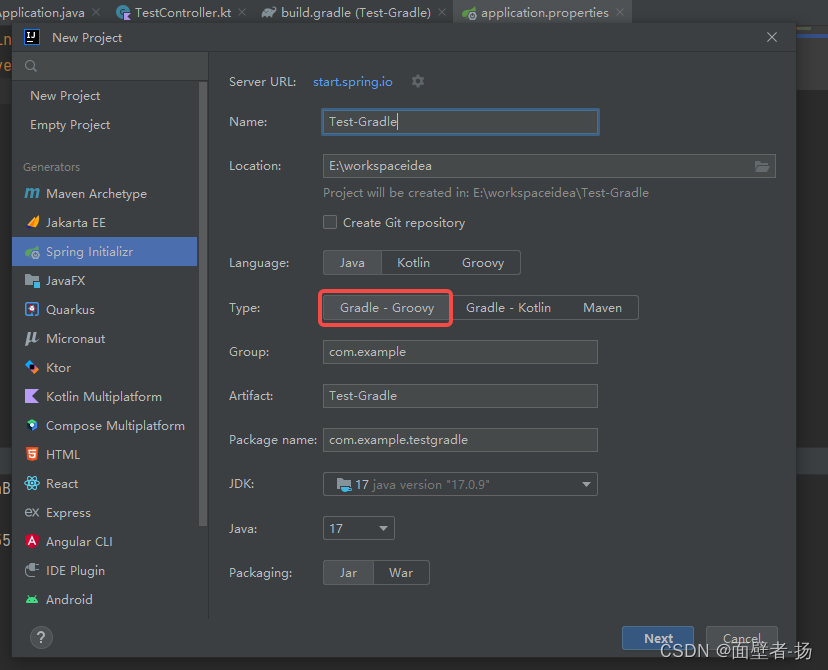
Task: Click the React atom icon
Action: pyautogui.click(x=32, y=483)
